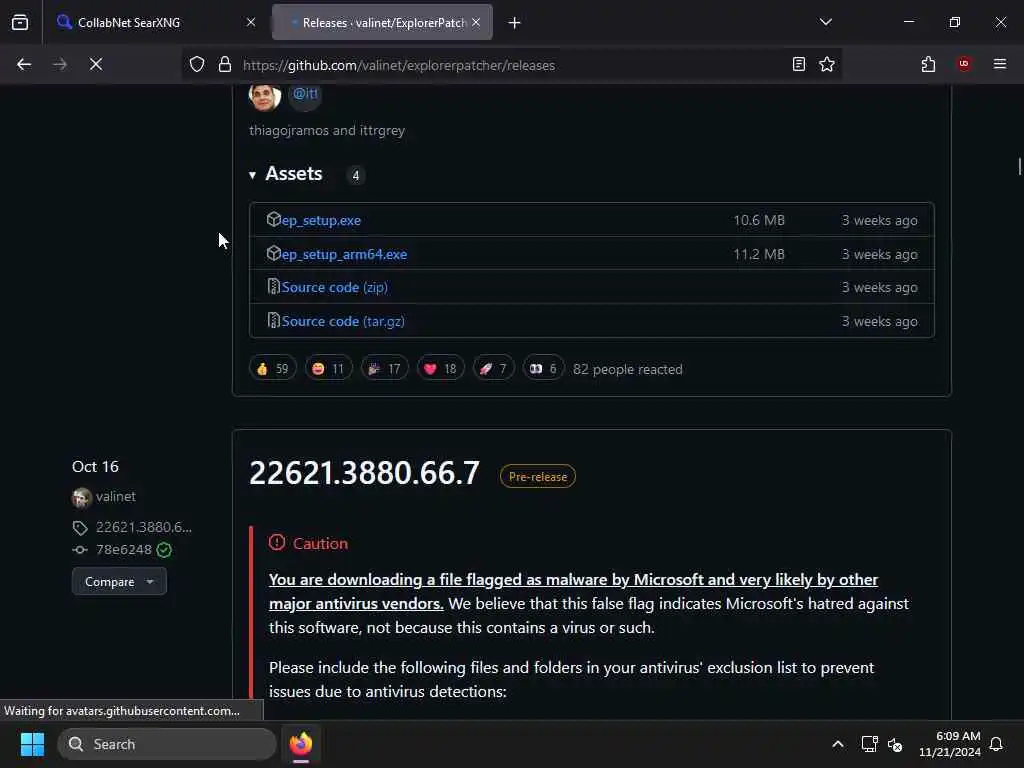Select size text 10.6 MB
Image resolution: width=1024 pixels, height=768 pixels.
(759, 221)
